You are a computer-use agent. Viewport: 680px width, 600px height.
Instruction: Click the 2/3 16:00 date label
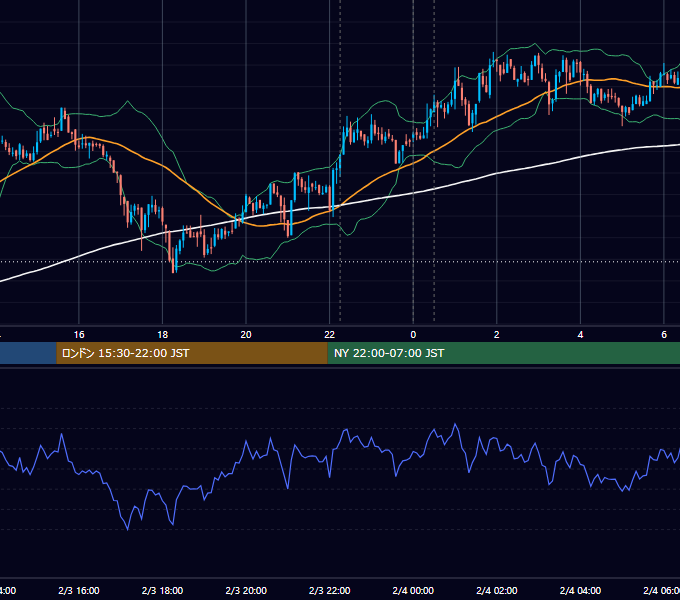click(79, 590)
